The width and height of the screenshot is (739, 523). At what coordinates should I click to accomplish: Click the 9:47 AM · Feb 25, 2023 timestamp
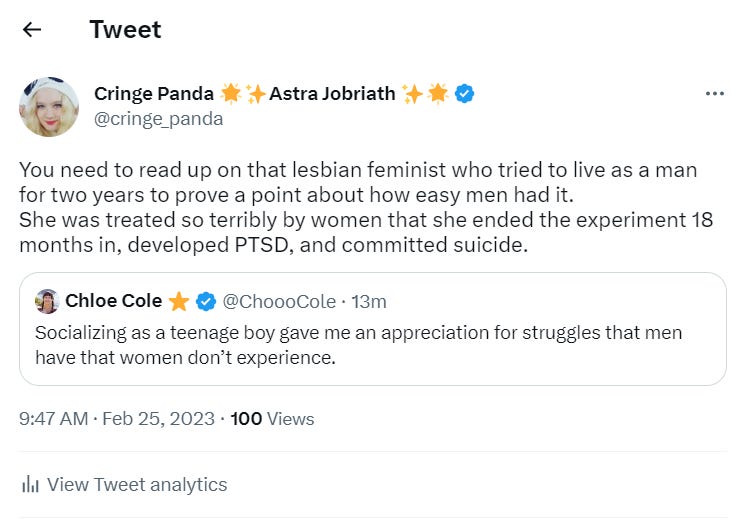(117, 419)
